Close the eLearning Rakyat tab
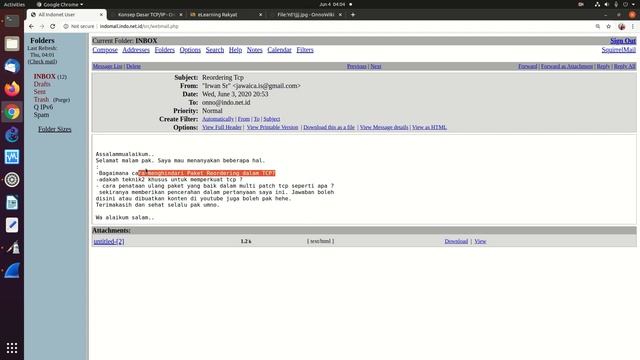The height and width of the screenshot is (360, 640). tap(260, 15)
